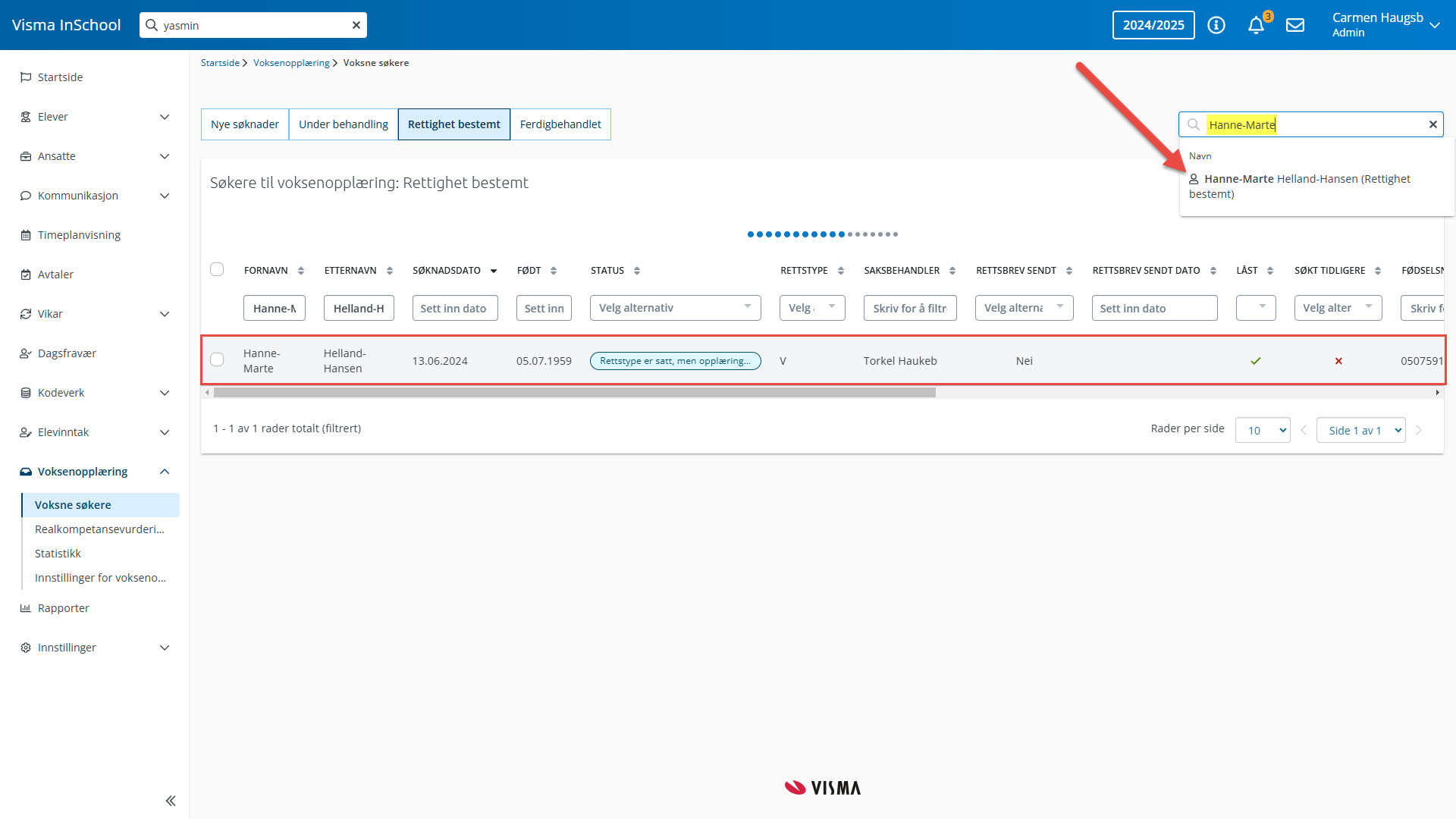This screenshot has height=819, width=1456.
Task: Click the table horizontal scrollbar thumb
Action: 574,393
